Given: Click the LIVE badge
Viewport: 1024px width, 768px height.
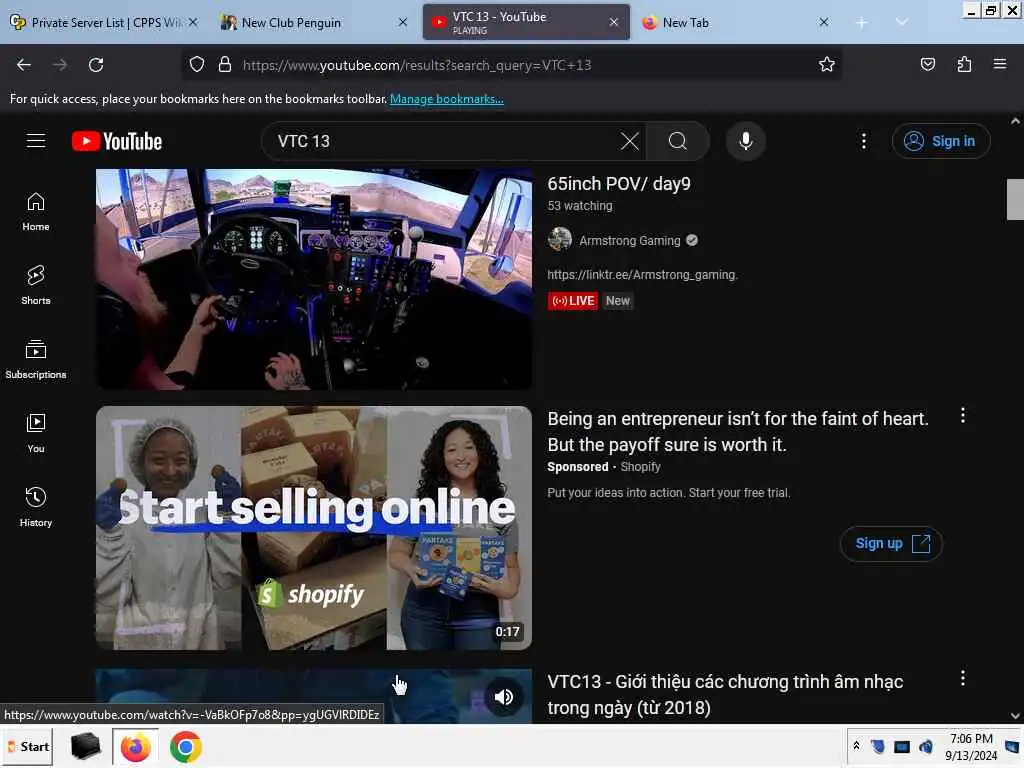Looking at the screenshot, I should (x=573, y=300).
